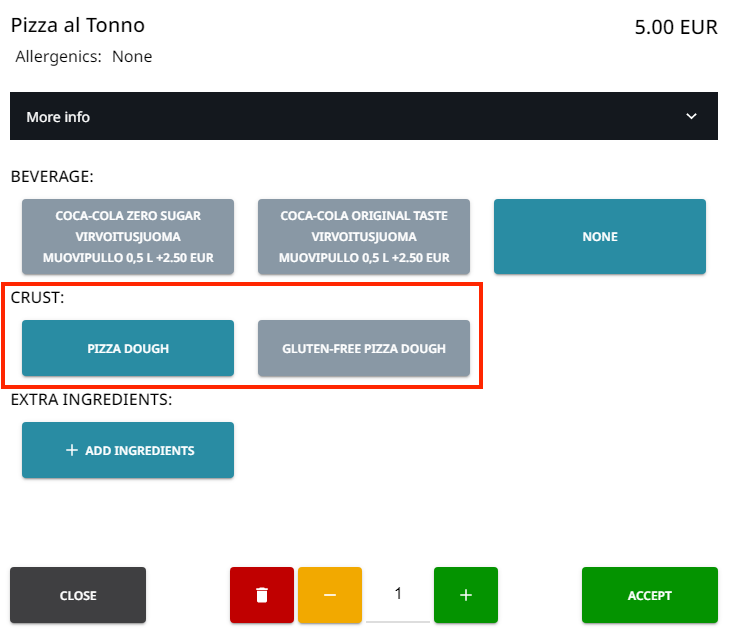The image size is (730, 635).
Task: Click the red trash delete icon
Action: pos(262,595)
